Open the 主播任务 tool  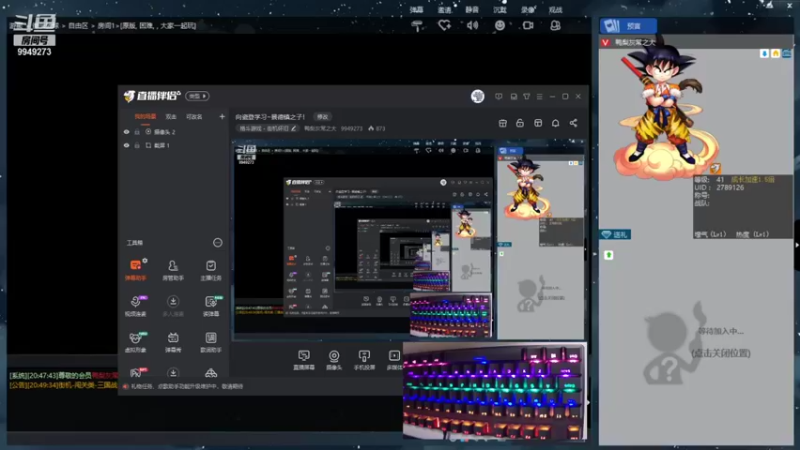click(x=211, y=270)
